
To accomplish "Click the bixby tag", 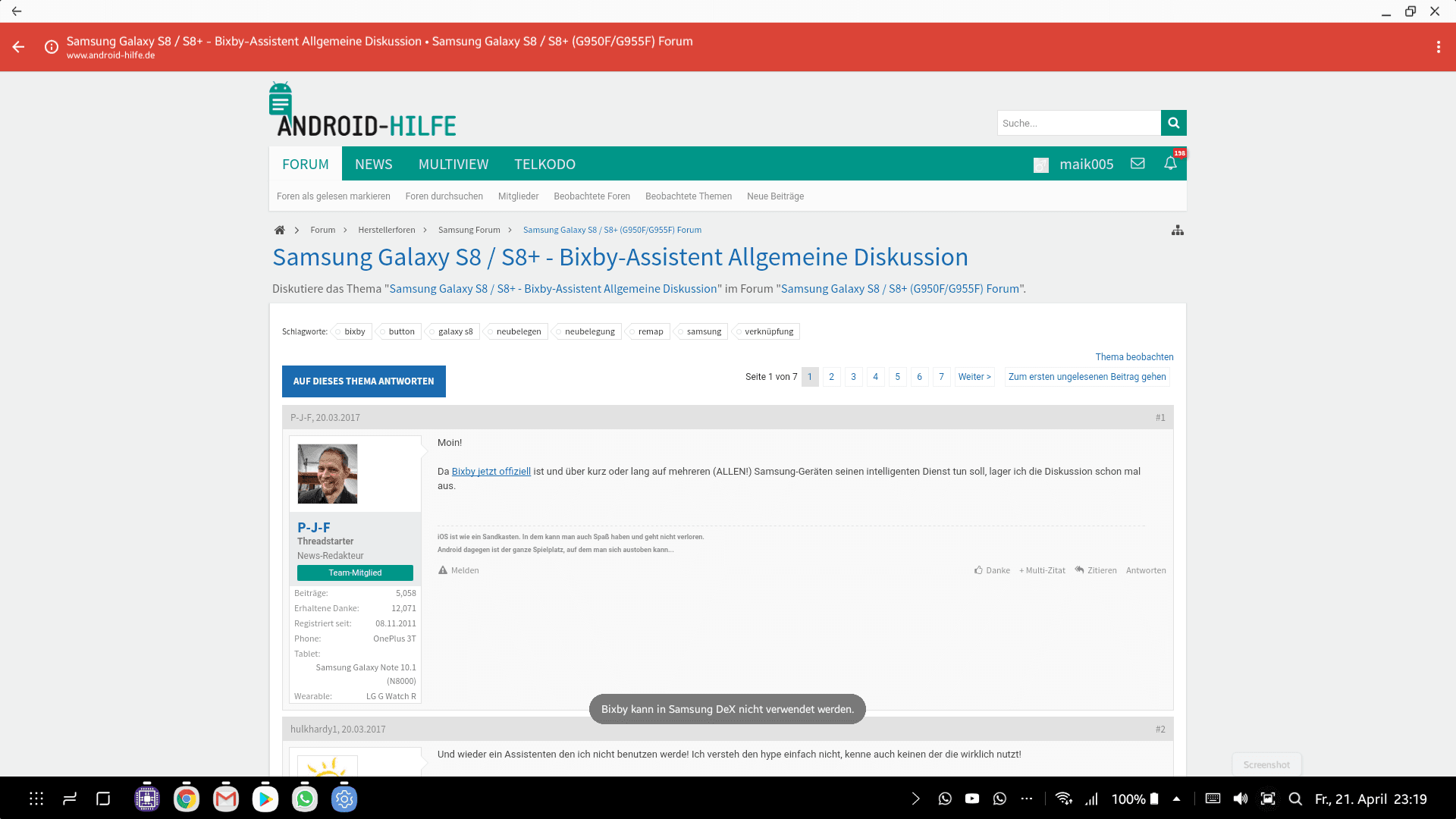I will click(353, 331).
